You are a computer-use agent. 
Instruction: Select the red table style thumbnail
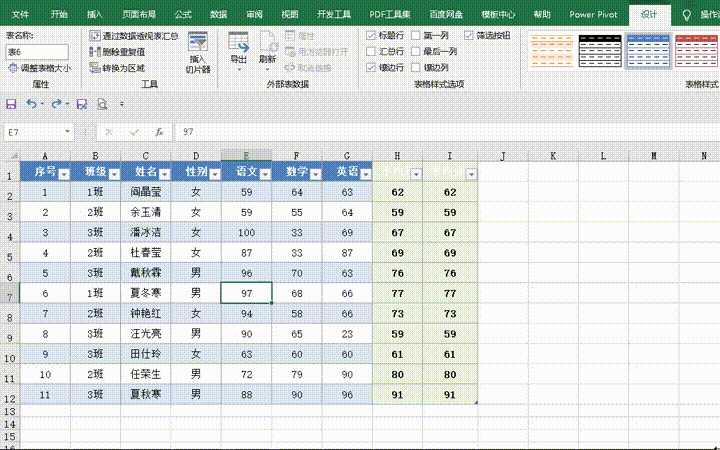point(696,51)
